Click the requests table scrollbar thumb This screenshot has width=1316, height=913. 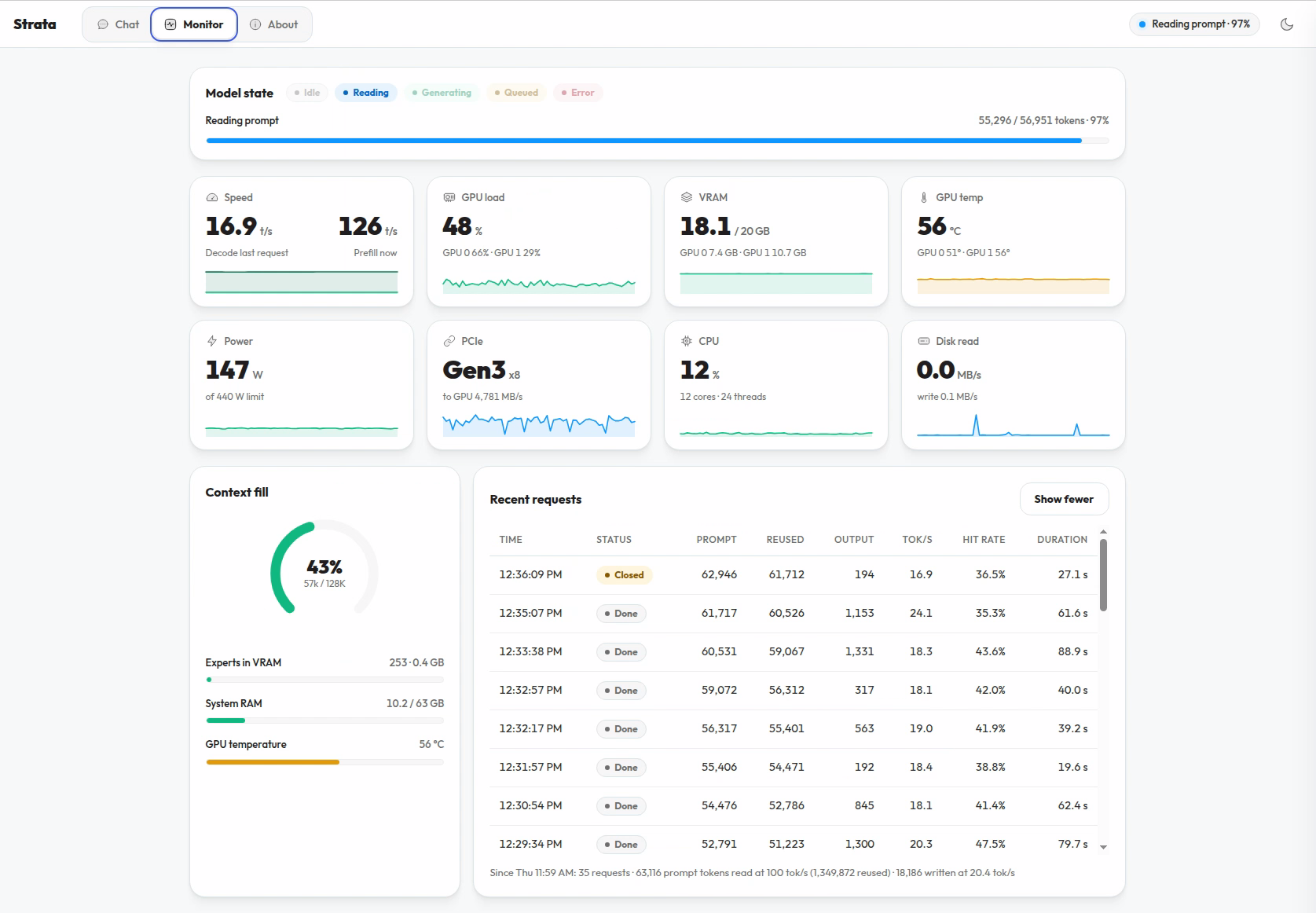point(1103,575)
